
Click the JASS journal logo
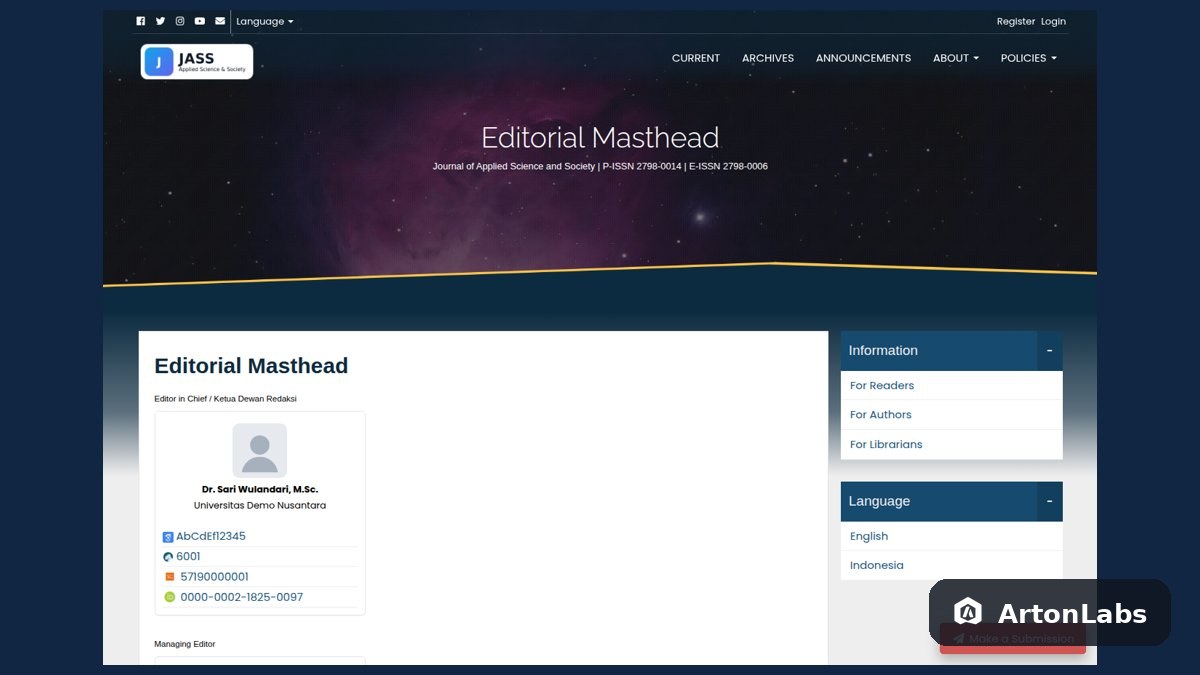(197, 61)
